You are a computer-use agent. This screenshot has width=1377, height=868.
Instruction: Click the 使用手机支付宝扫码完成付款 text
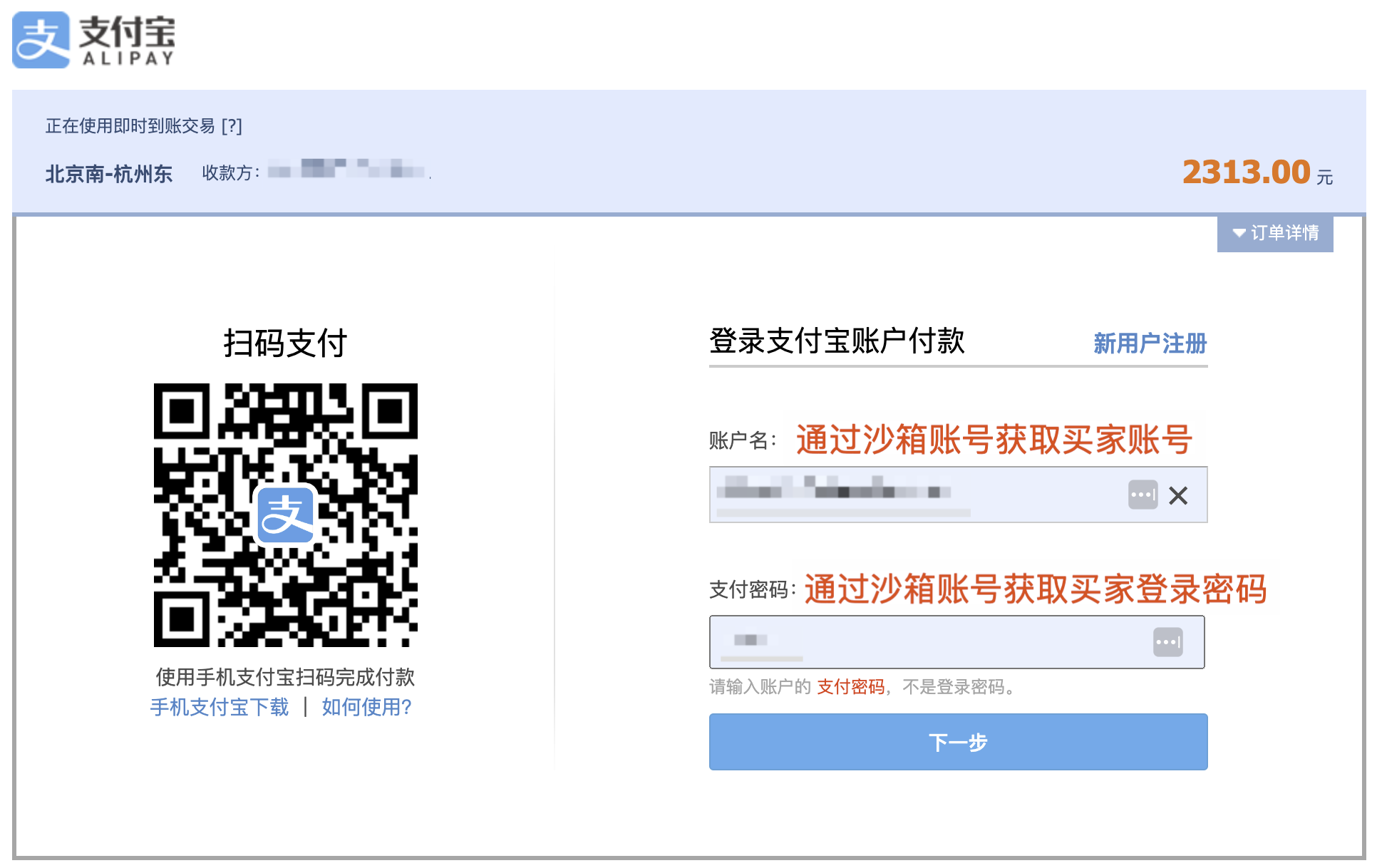285,677
